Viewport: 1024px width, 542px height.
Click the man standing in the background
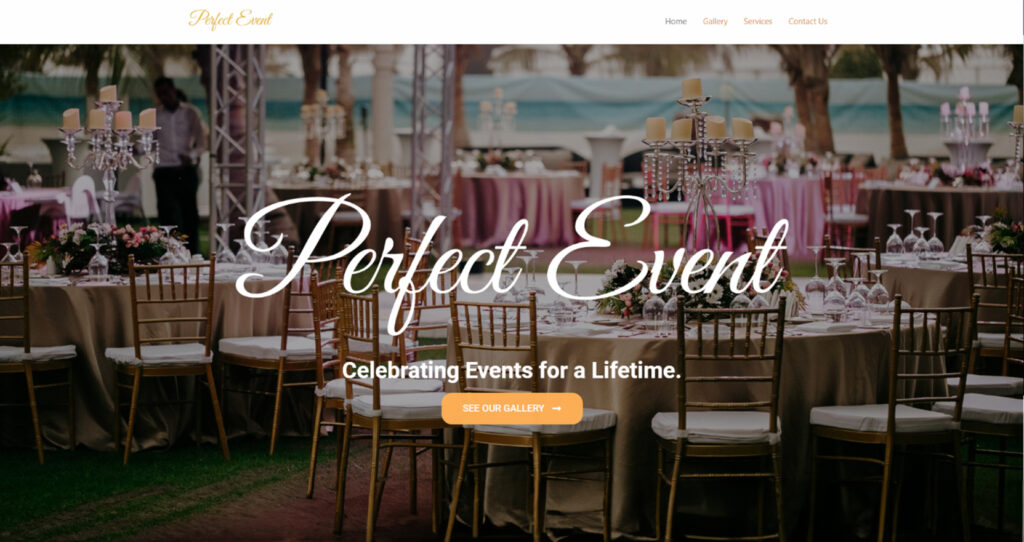click(x=175, y=163)
